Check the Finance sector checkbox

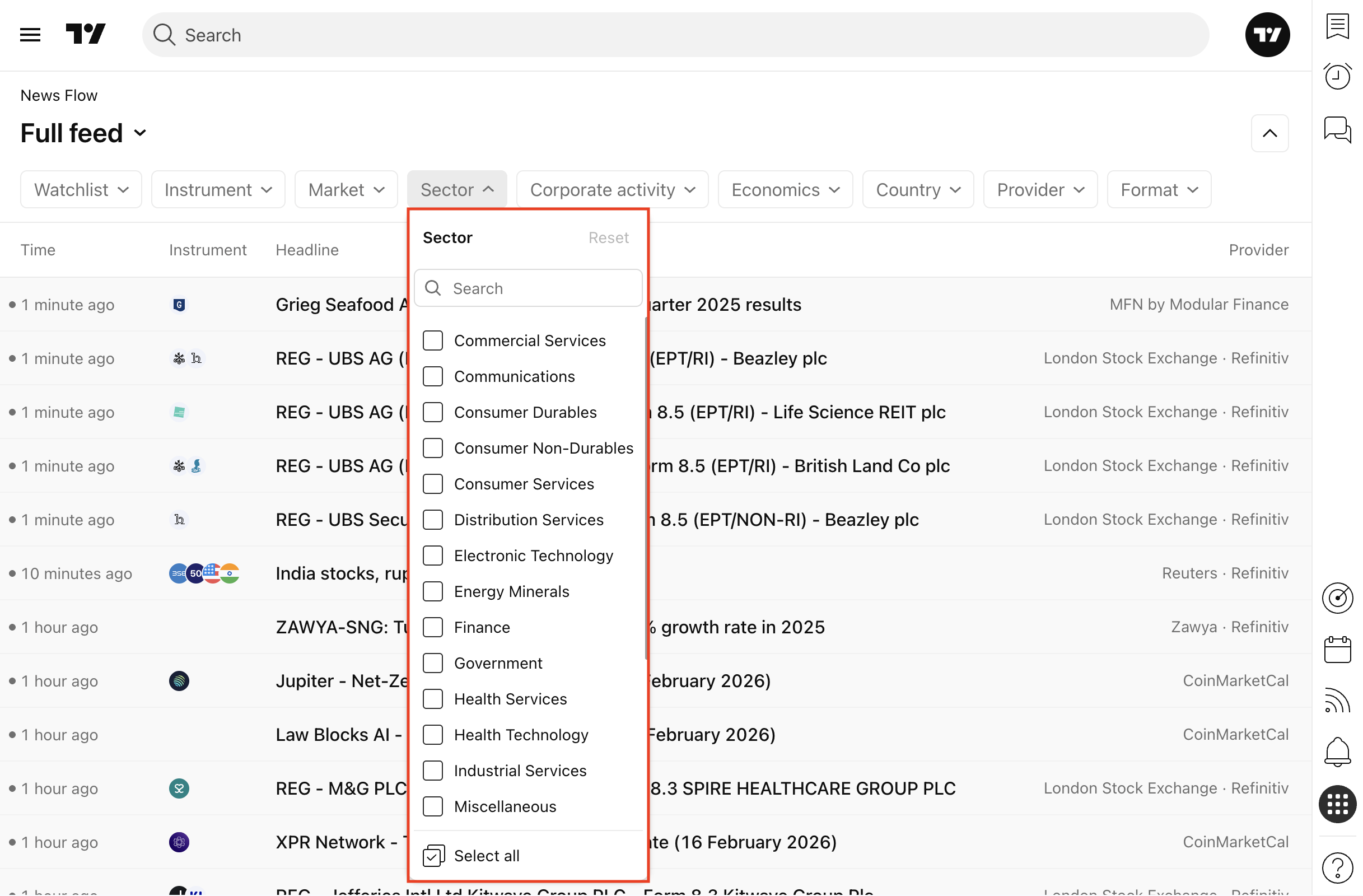[433, 628]
